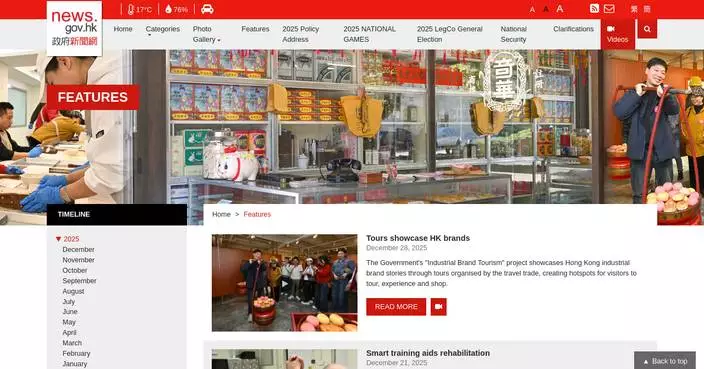Select February in the timeline
Image resolution: width=704 pixels, height=369 pixels.
point(76,354)
